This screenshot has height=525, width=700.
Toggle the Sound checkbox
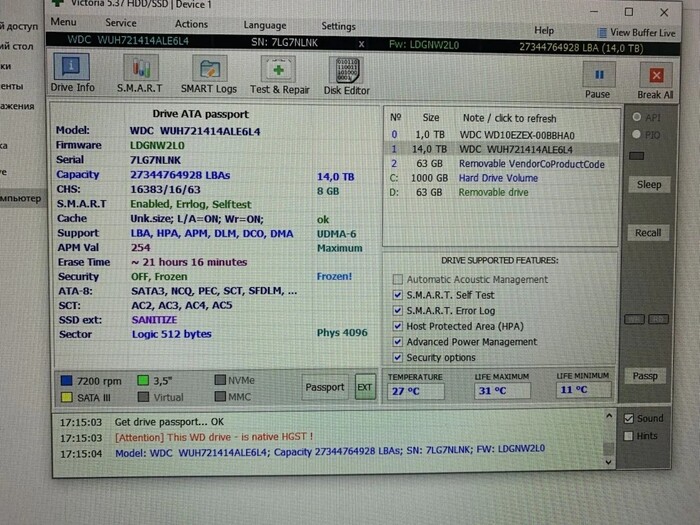[x=628, y=418]
